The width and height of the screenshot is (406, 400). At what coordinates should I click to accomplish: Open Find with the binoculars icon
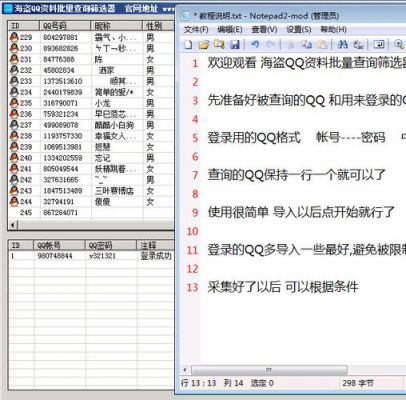pyautogui.click(x=343, y=44)
